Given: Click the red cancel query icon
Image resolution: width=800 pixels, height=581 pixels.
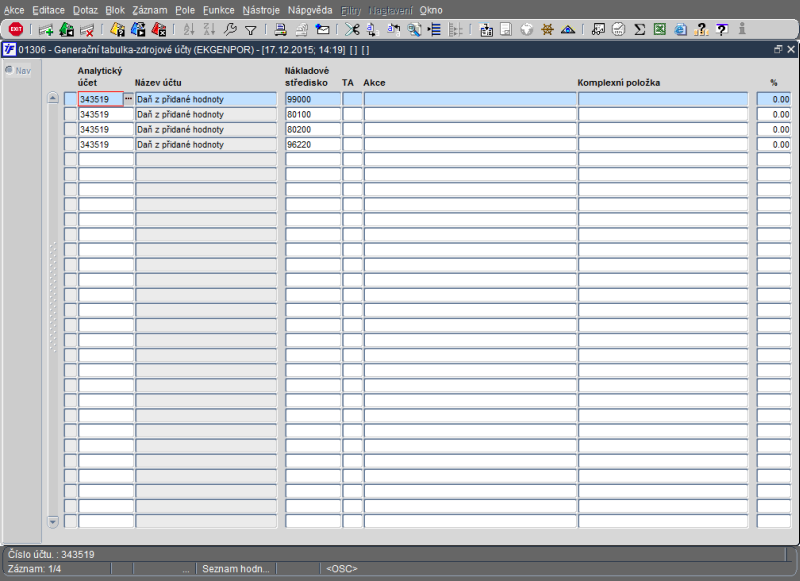Looking at the screenshot, I should pyautogui.click(x=159, y=30).
